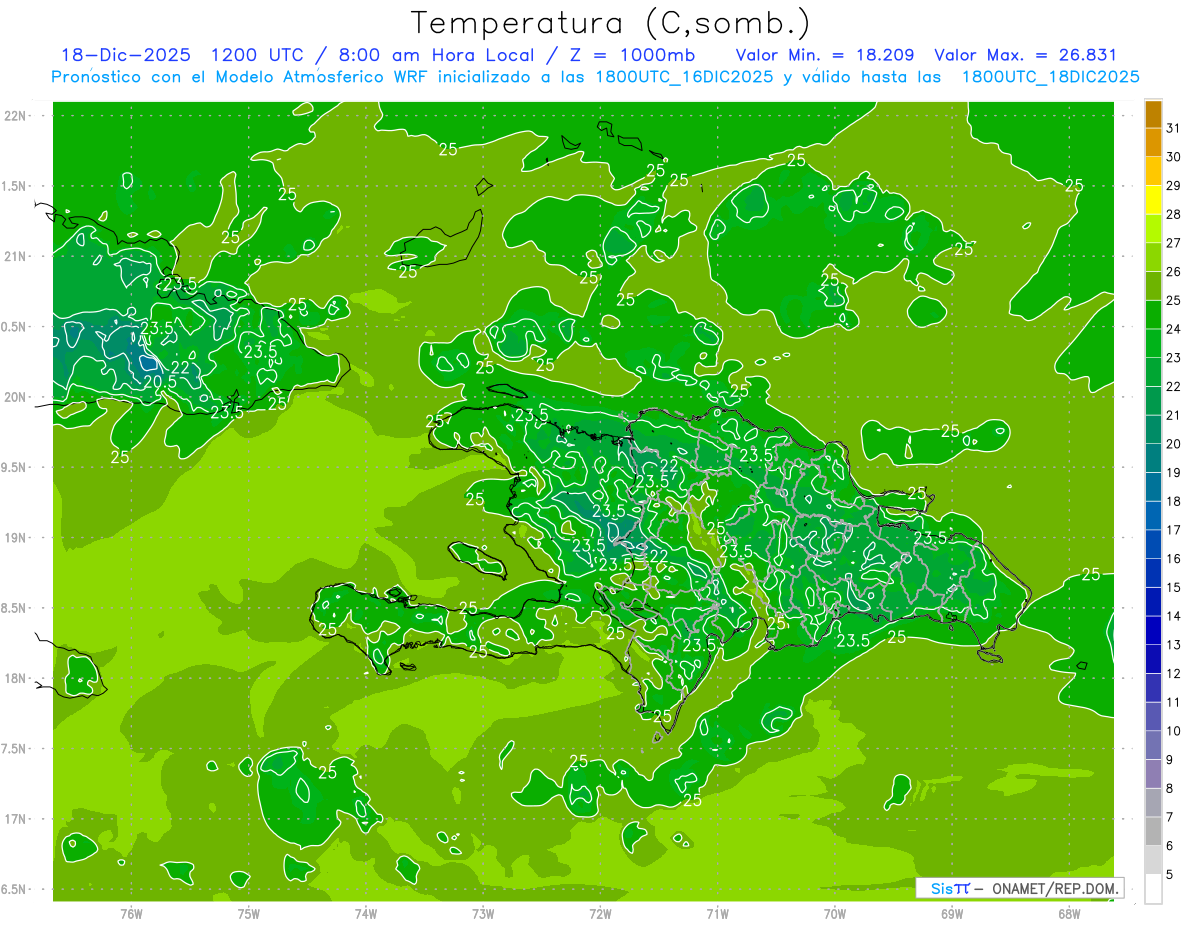Click the value 19 on the color scale

1174,473
